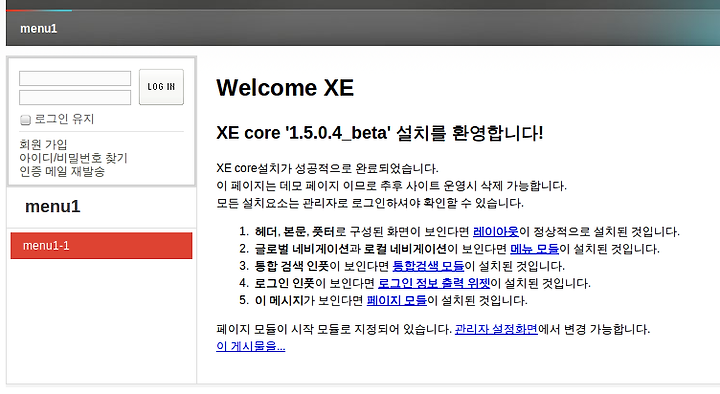Follow the 통합검색 모듈 link
720x394 pixels.
coord(428,266)
